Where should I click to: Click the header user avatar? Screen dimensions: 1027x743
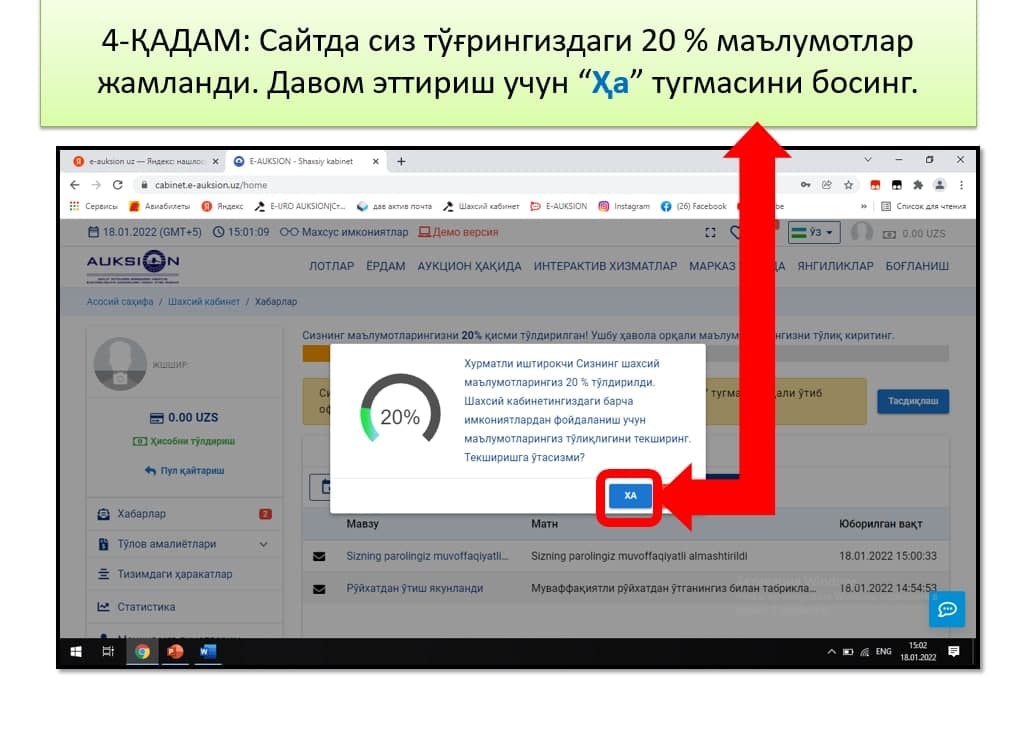click(x=861, y=233)
